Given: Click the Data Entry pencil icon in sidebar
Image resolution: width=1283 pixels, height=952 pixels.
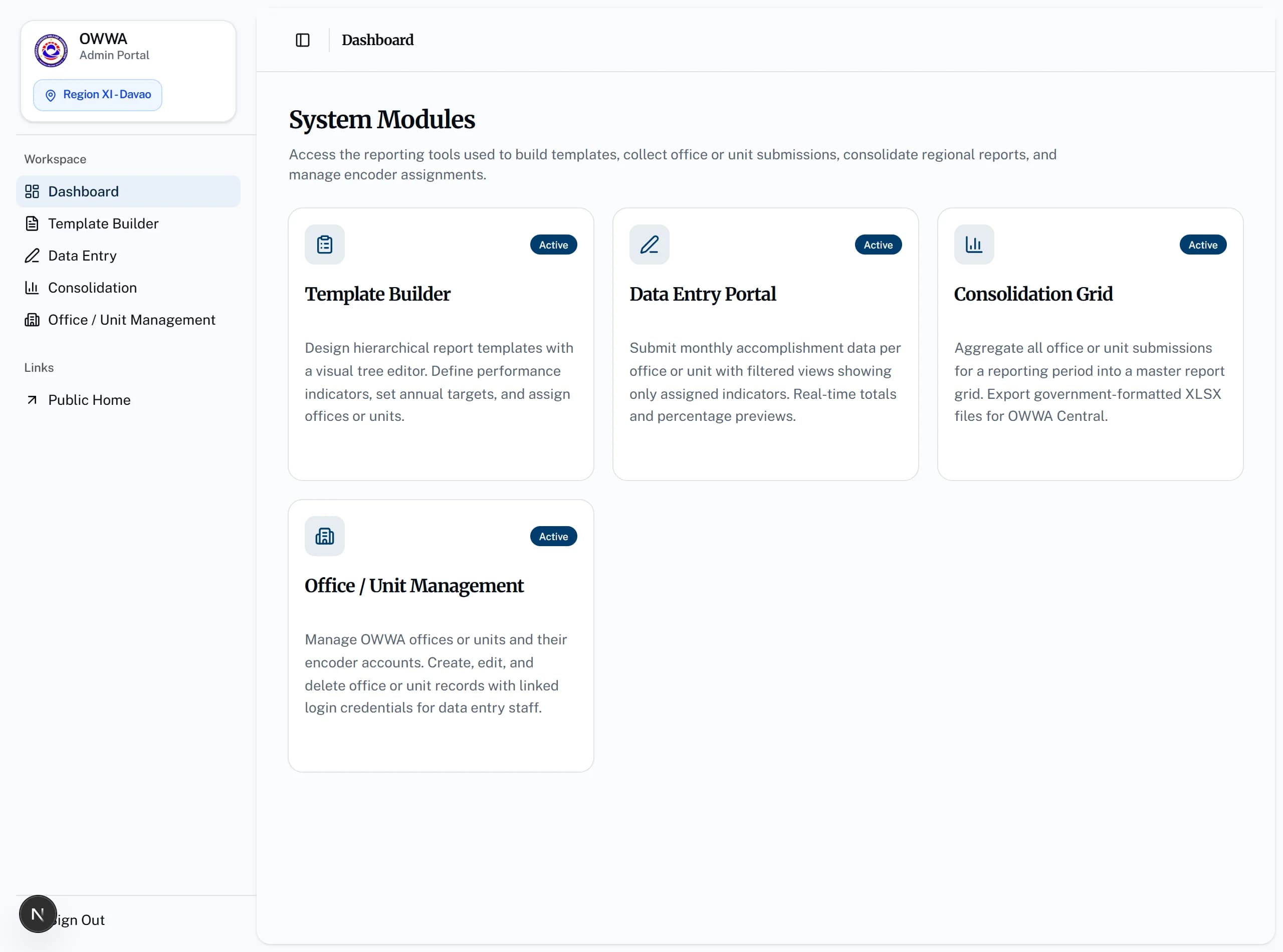Looking at the screenshot, I should coord(32,256).
